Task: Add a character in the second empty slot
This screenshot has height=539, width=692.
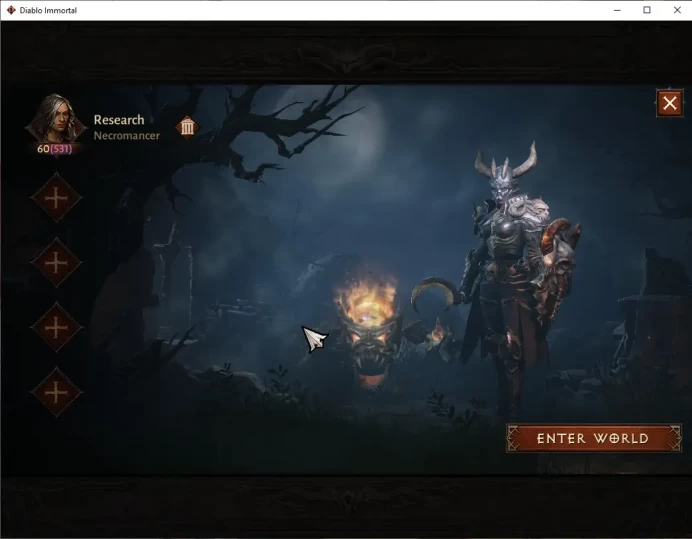Action: click(x=56, y=263)
